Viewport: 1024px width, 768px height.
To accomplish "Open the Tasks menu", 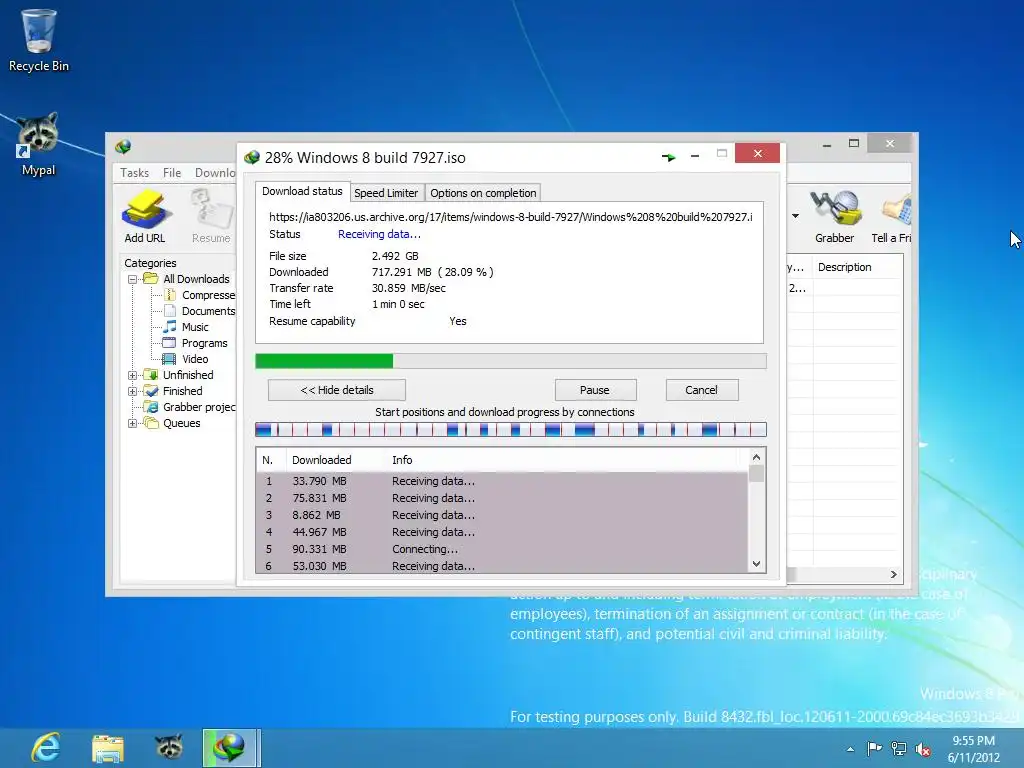I will click(x=135, y=172).
